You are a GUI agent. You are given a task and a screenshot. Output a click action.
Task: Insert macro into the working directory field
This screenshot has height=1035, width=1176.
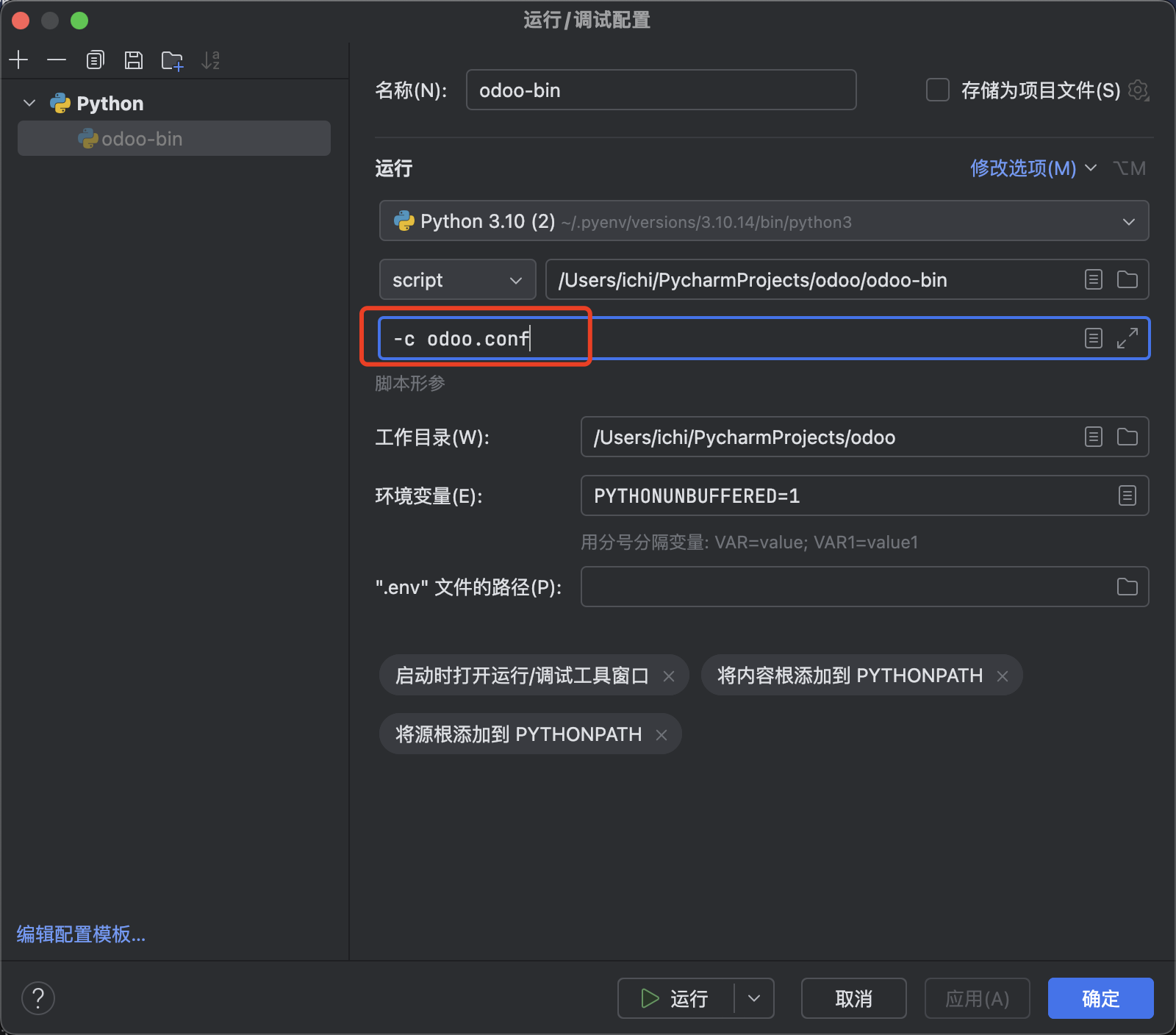tap(1094, 437)
